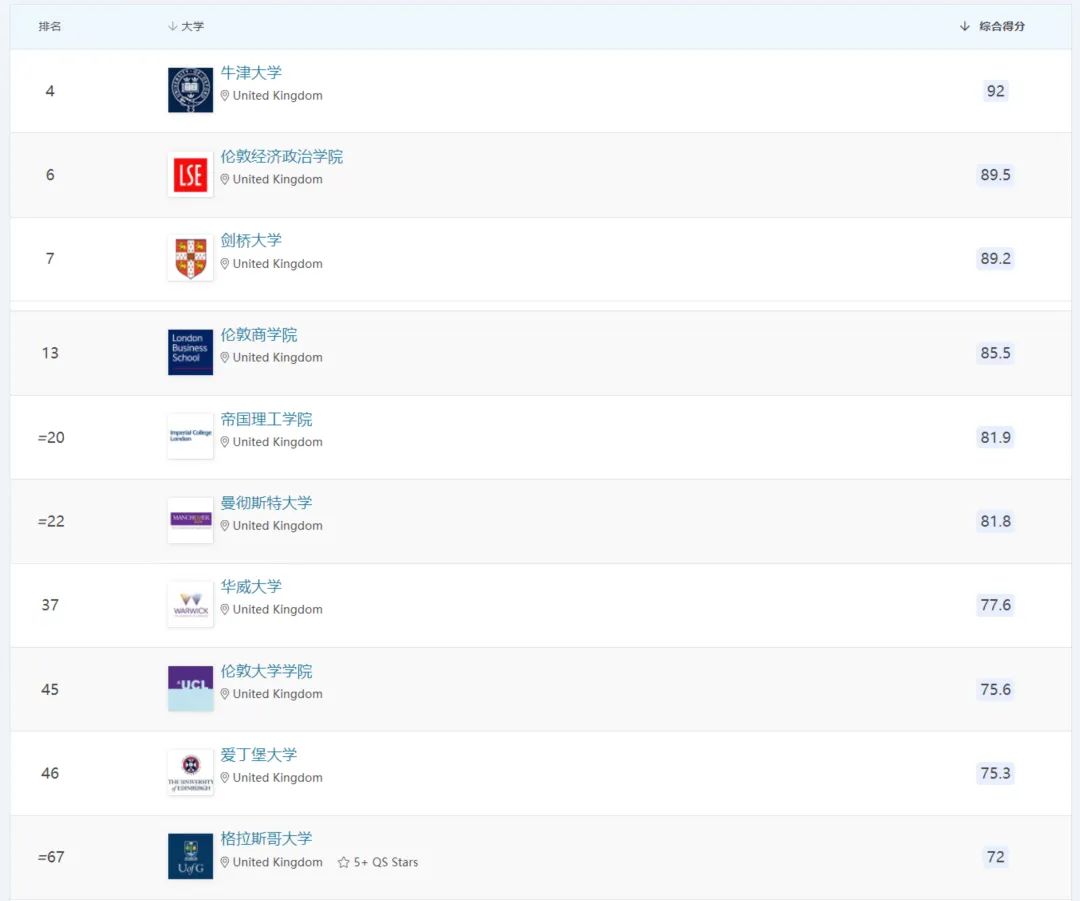Click the red LSE logo
The width and height of the screenshot is (1080, 901).
[x=190, y=174]
